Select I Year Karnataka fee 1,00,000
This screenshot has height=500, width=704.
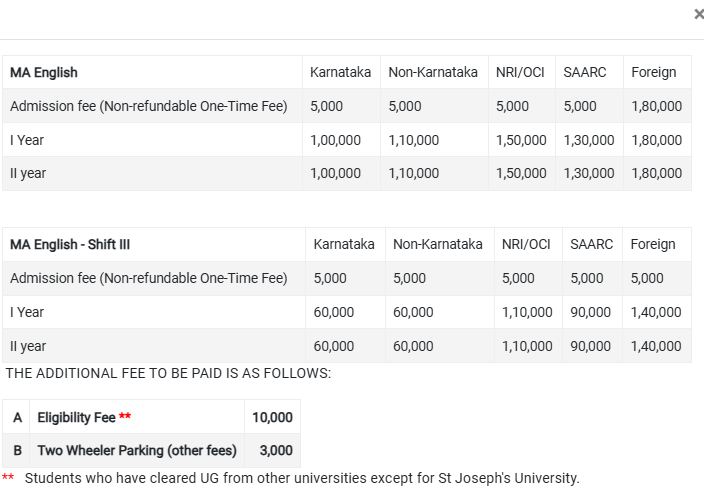pos(335,140)
